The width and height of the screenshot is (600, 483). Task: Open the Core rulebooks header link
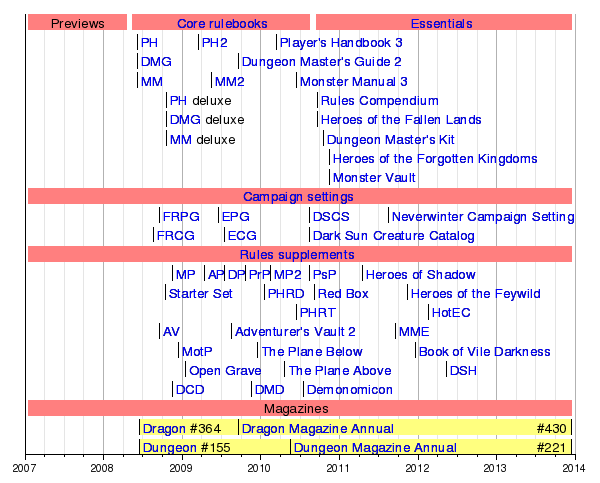point(222,24)
